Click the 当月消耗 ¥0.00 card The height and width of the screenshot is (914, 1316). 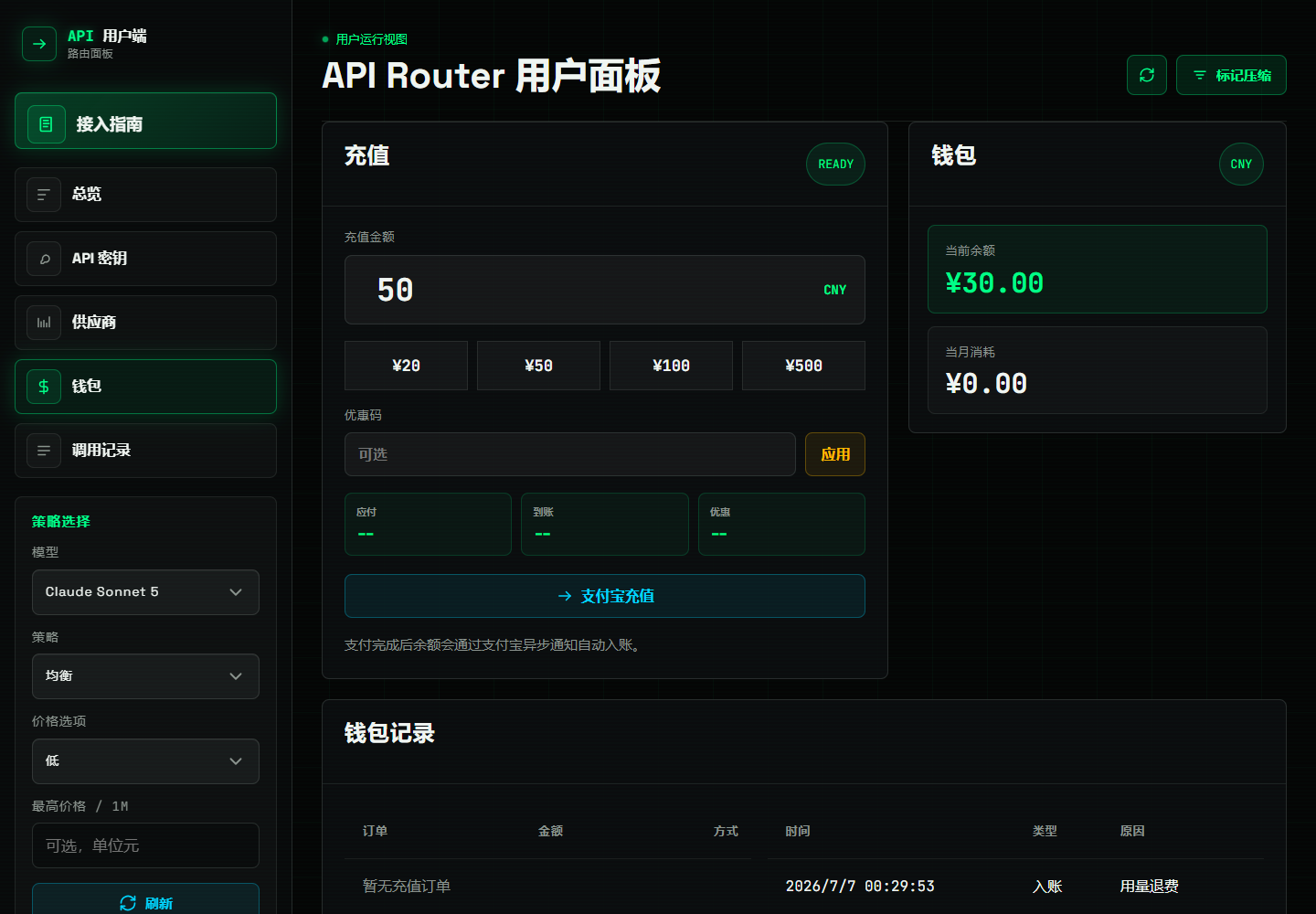pos(1098,370)
